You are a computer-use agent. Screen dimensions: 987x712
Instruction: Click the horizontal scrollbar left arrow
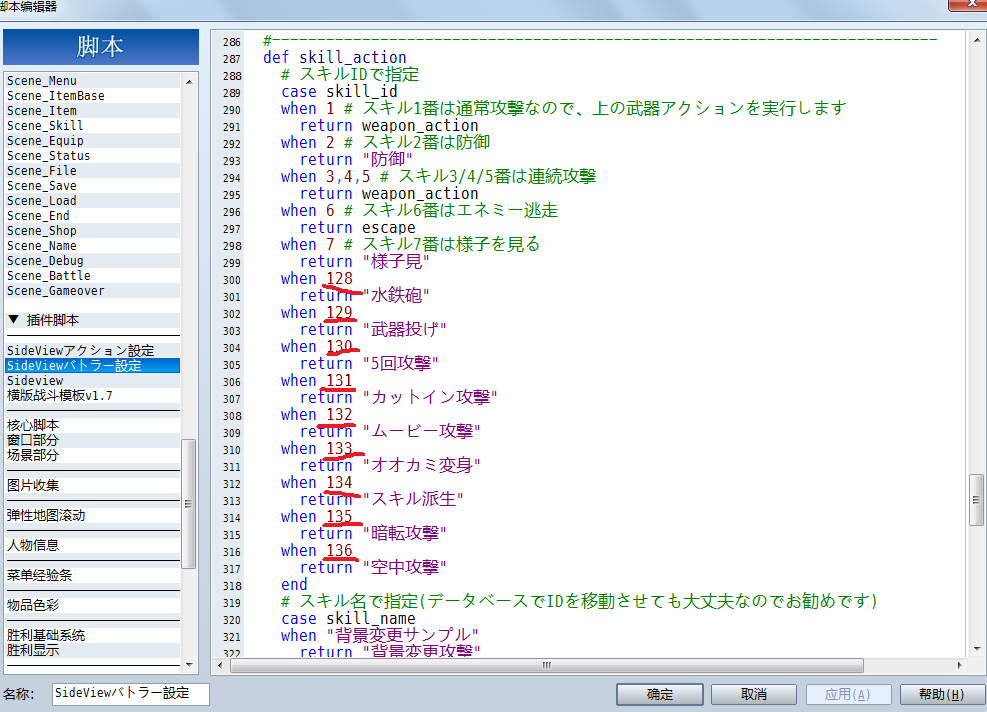click(220, 665)
